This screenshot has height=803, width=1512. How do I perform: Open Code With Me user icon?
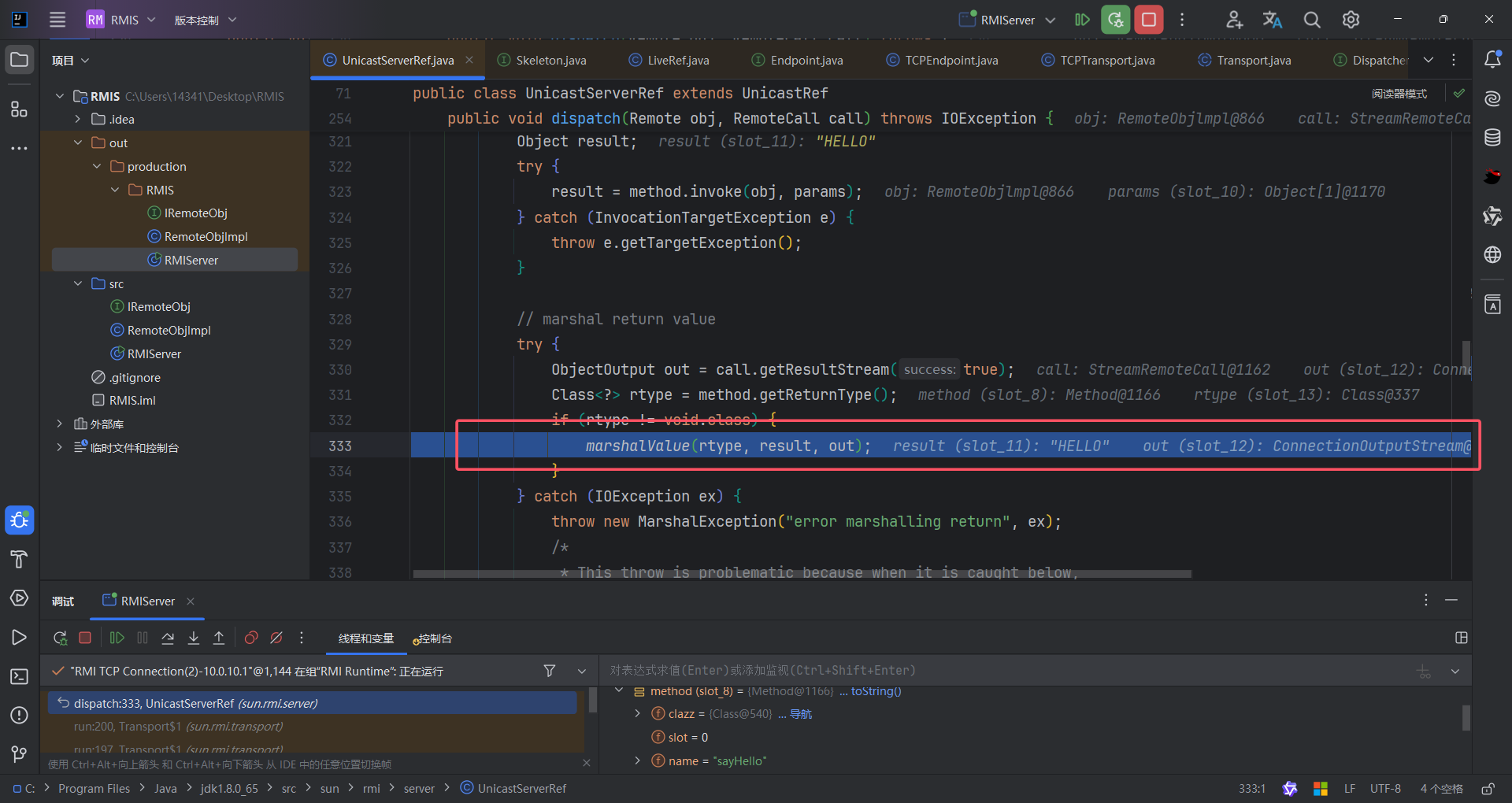[x=1234, y=20]
